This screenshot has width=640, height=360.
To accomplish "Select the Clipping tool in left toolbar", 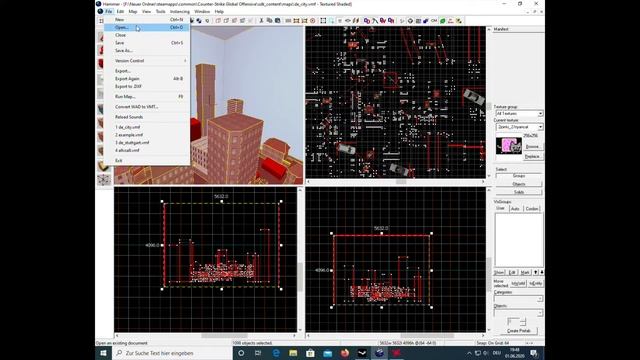I will coord(104,166).
